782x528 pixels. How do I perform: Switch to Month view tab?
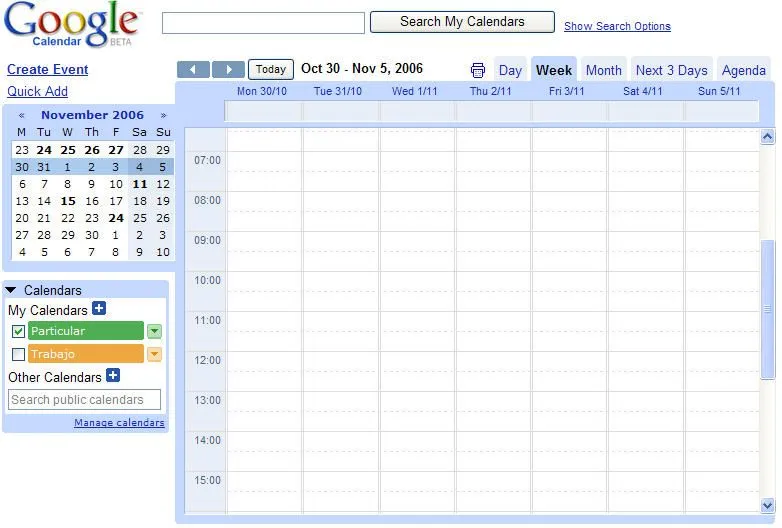click(603, 70)
